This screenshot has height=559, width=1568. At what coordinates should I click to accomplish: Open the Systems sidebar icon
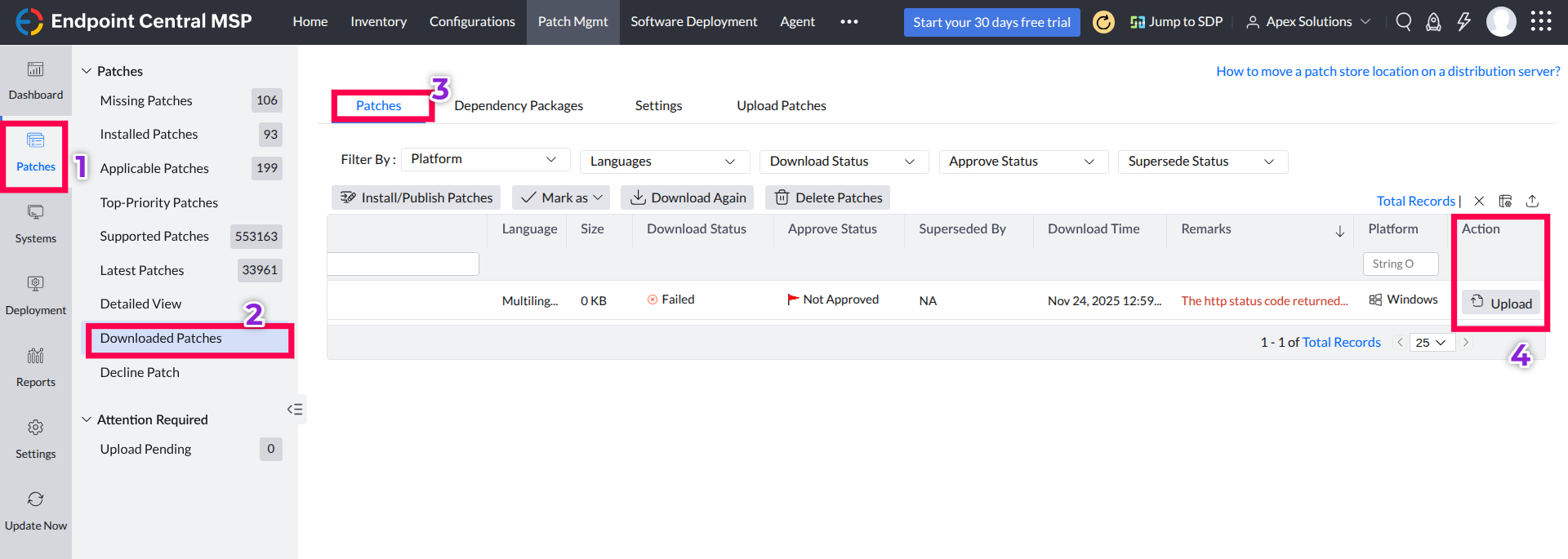35,212
